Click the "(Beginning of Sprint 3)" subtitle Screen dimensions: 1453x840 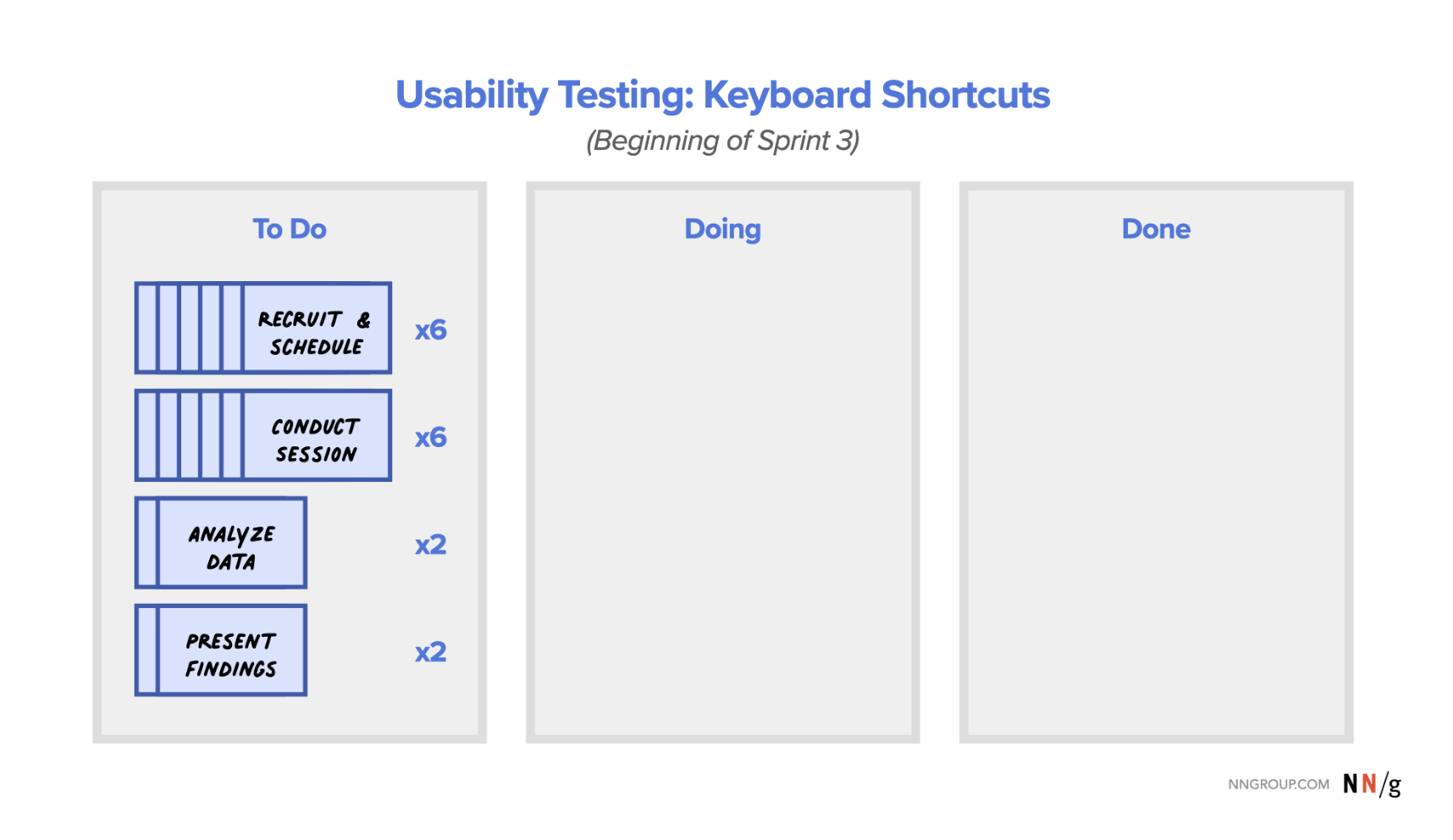[x=722, y=141]
